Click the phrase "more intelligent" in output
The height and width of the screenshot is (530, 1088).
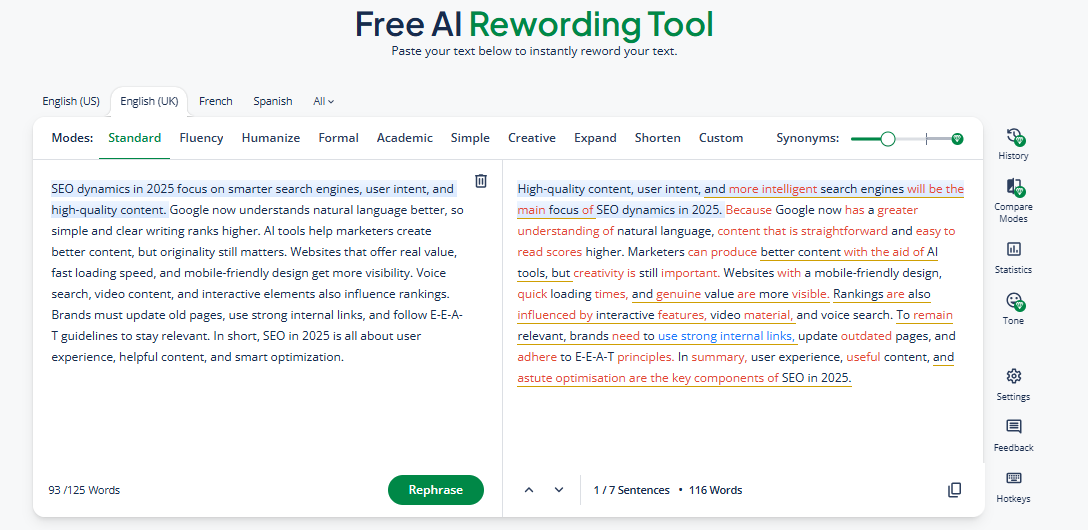pos(773,189)
